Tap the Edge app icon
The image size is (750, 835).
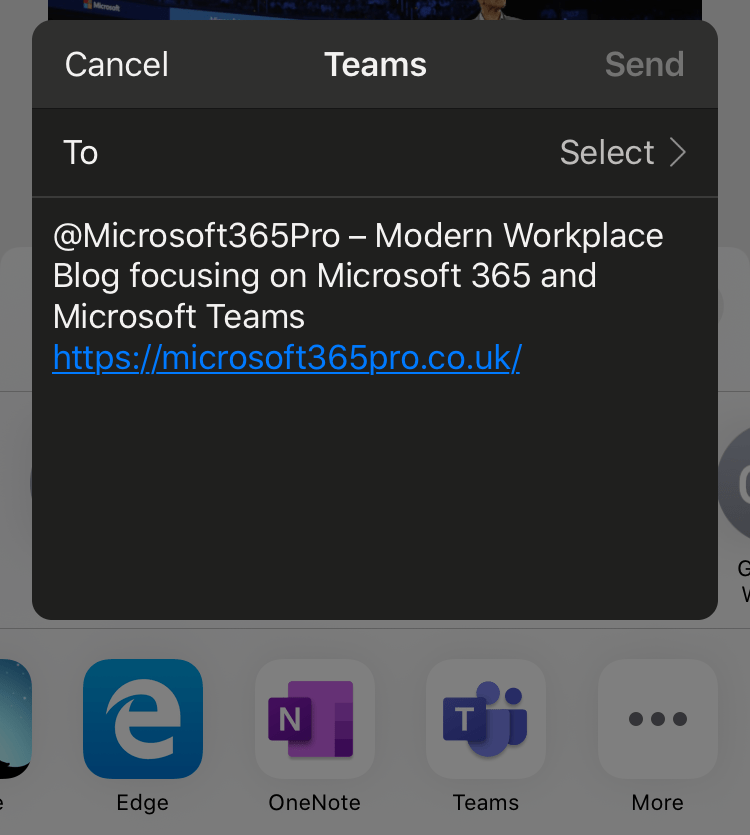[143, 719]
